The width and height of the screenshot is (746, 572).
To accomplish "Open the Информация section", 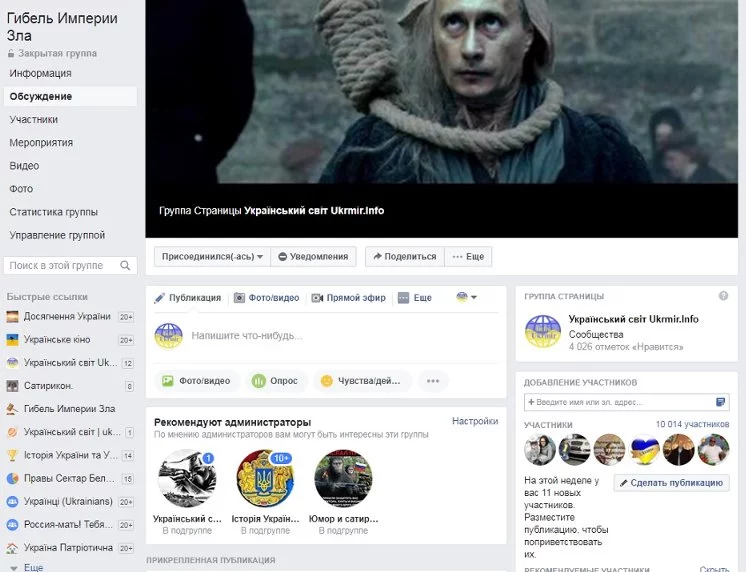I will pyautogui.click(x=40, y=73).
